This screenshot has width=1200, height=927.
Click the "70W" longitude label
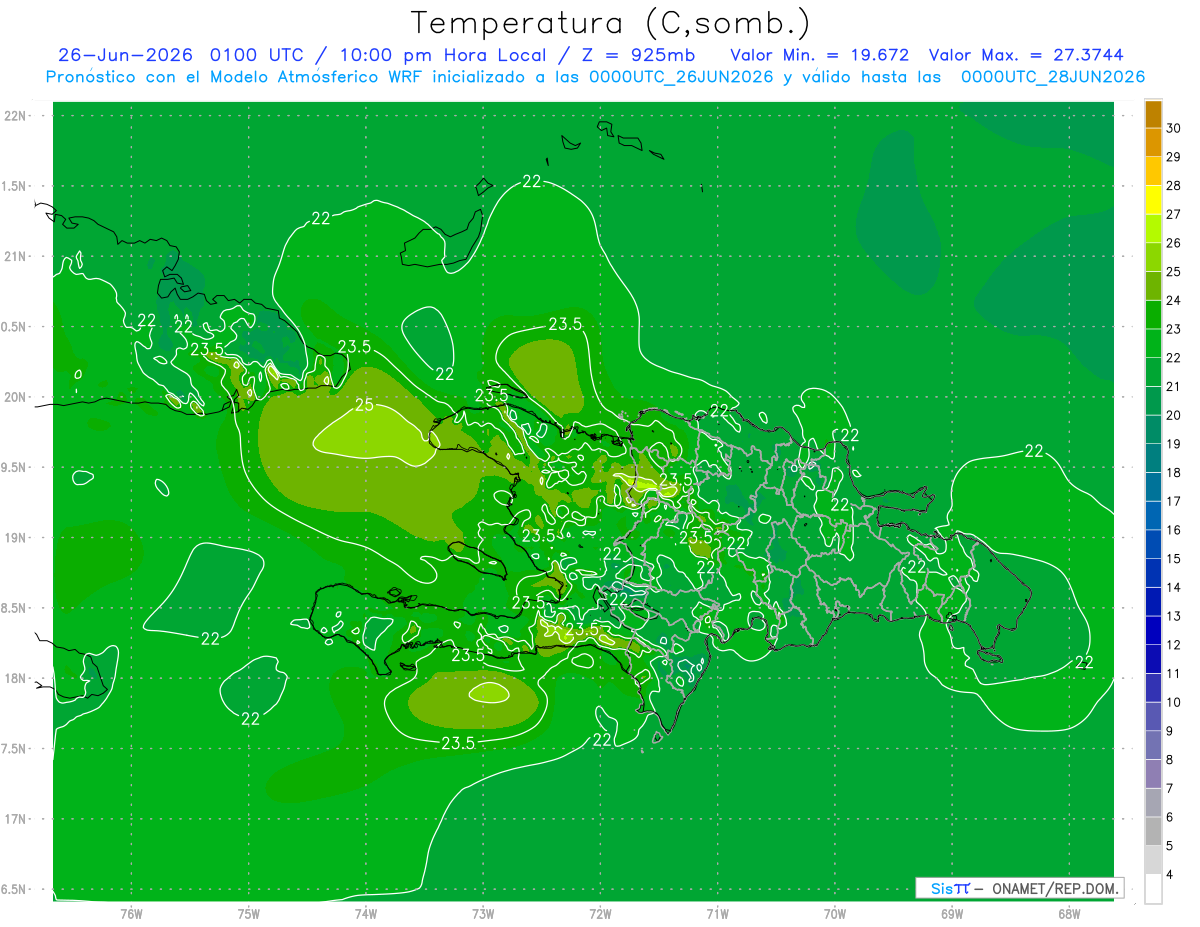(835, 914)
